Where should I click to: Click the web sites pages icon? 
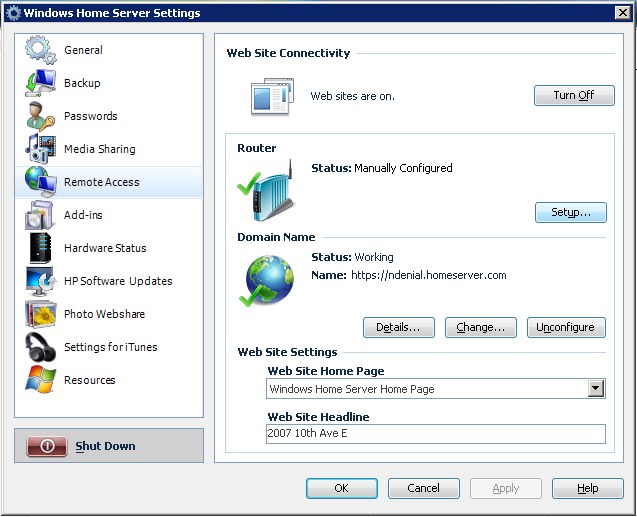[x=272, y=96]
